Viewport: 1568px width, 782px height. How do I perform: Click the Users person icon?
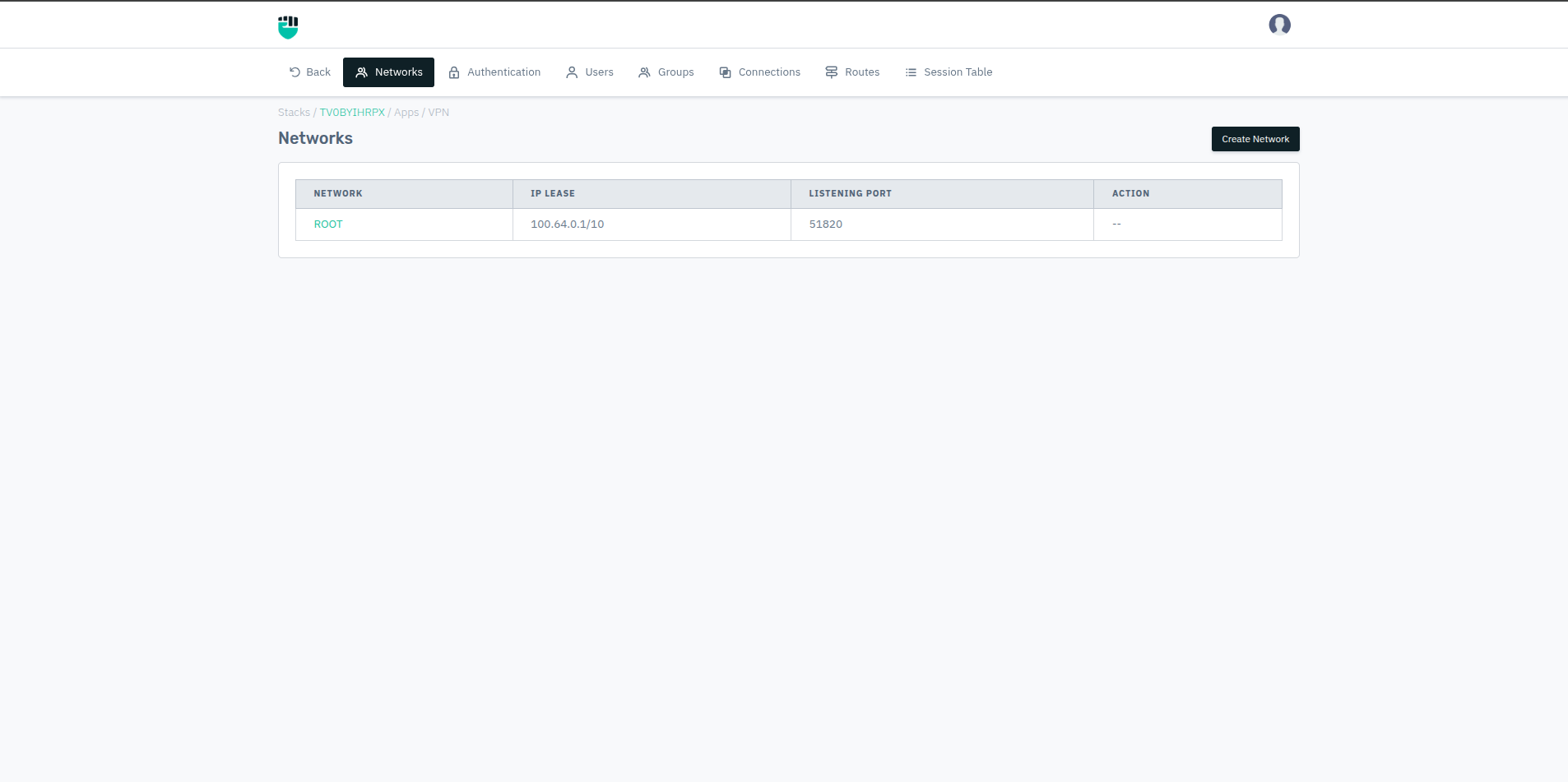572,72
